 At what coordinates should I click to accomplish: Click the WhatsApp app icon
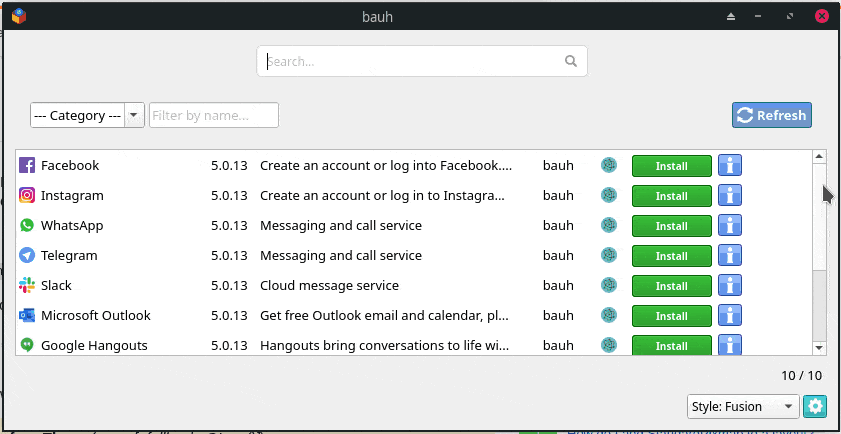tap(27, 225)
